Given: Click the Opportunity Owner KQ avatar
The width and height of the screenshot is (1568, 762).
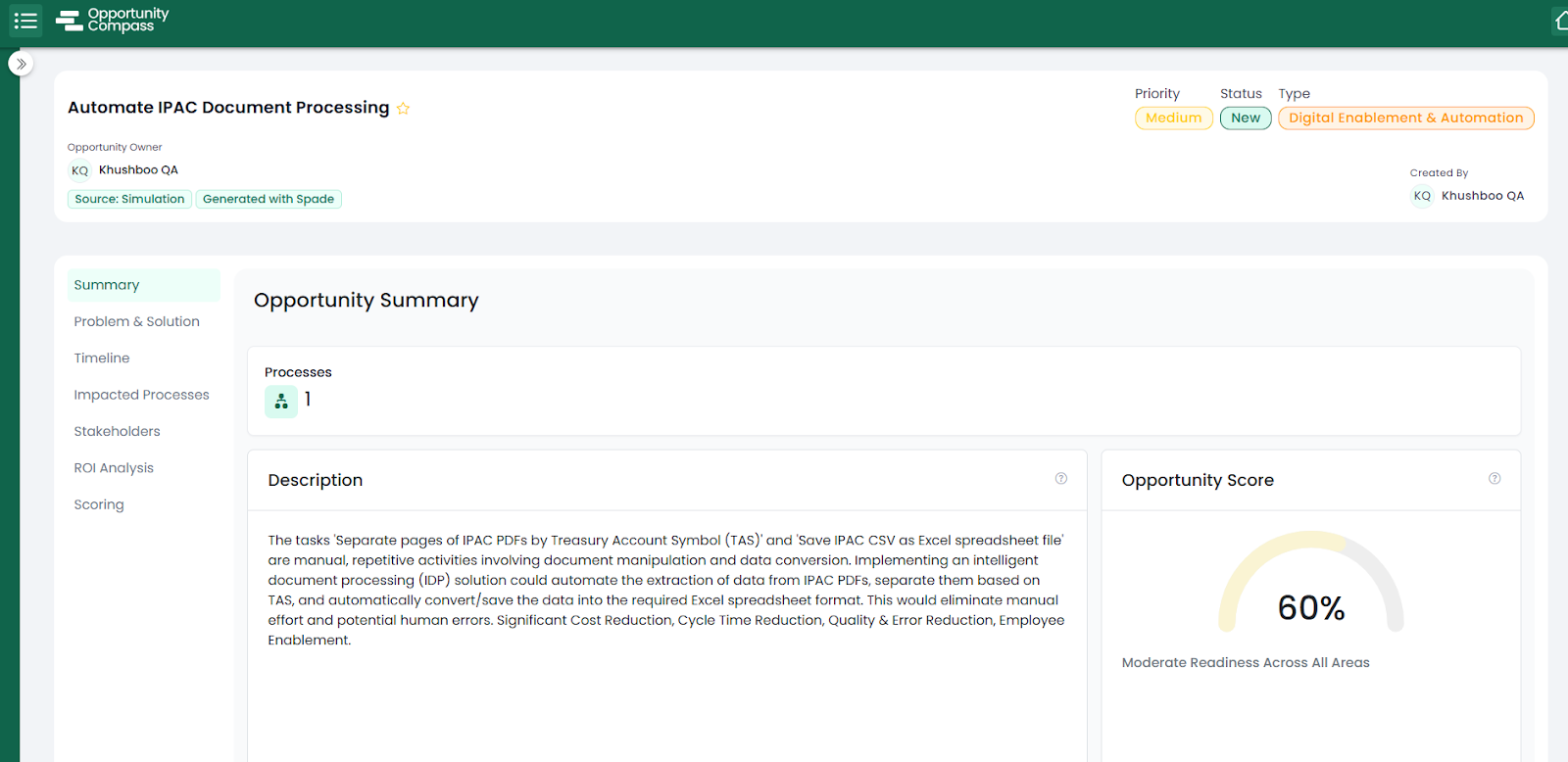Looking at the screenshot, I should [80, 170].
